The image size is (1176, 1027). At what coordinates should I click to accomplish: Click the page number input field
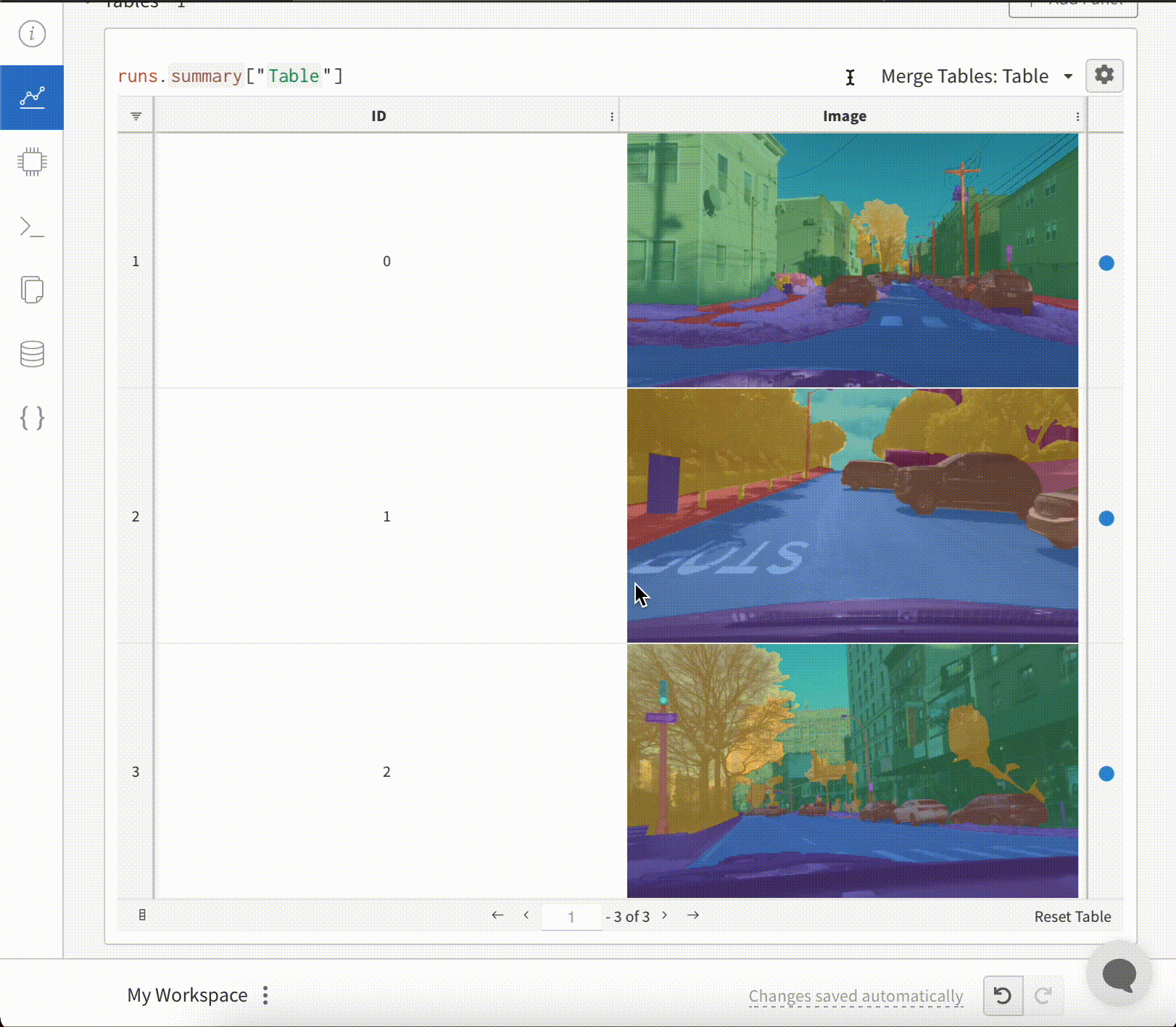pyautogui.click(x=572, y=916)
